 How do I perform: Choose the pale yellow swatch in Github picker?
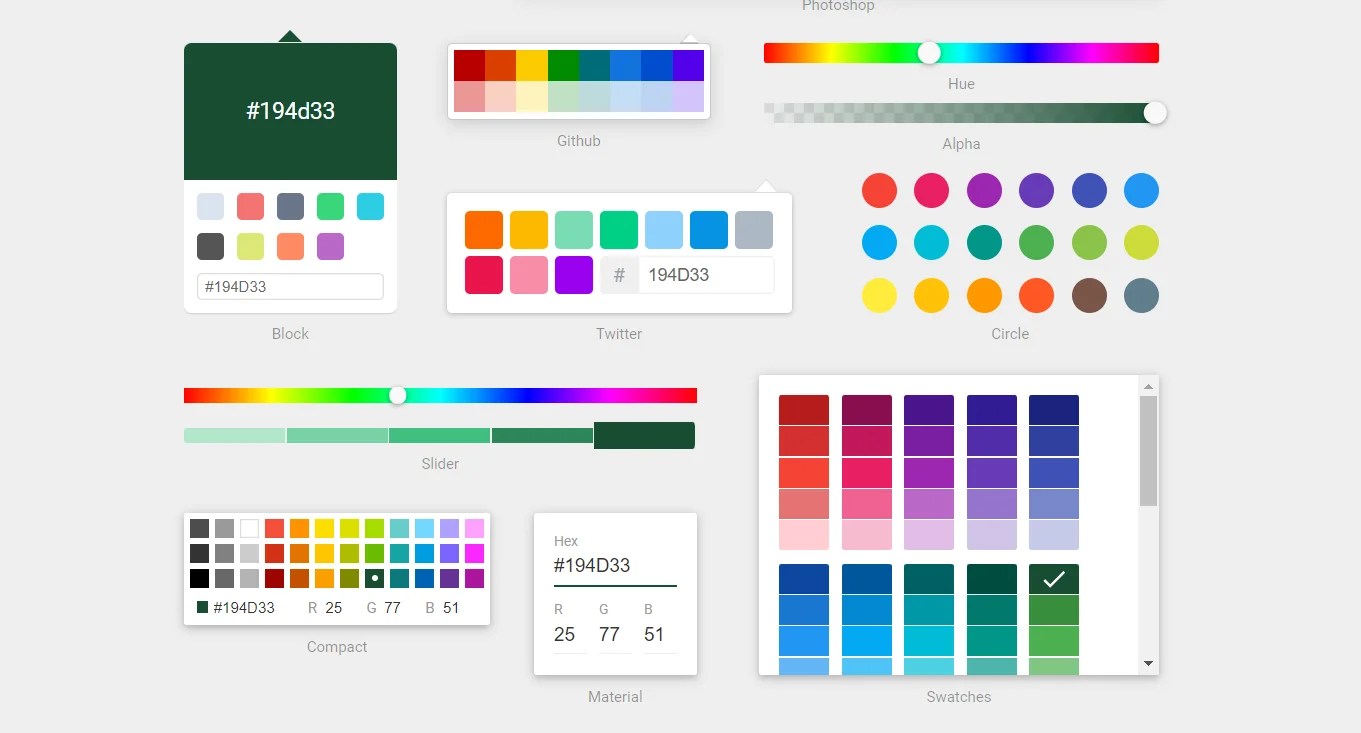point(532,96)
